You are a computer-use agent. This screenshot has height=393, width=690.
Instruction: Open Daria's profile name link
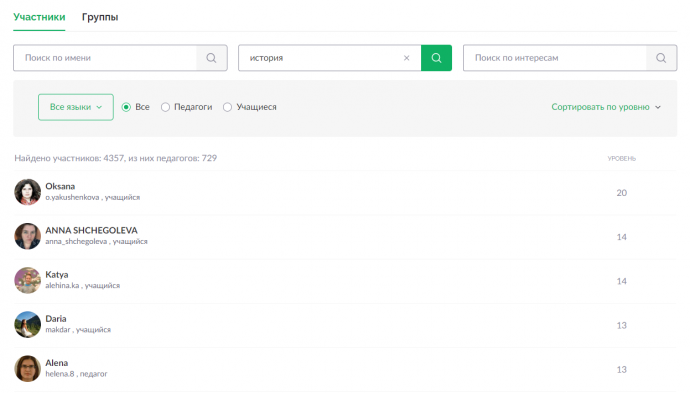tap(56, 318)
